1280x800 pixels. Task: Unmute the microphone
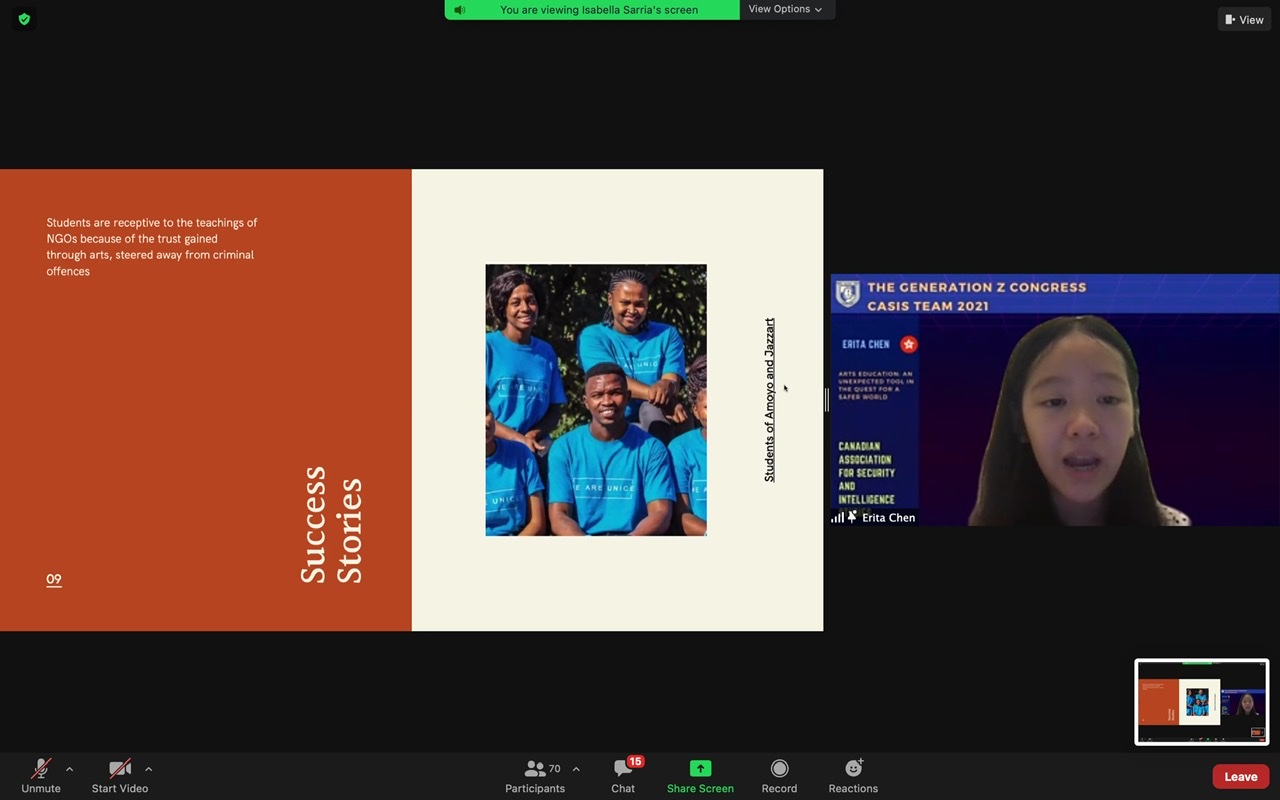pyautogui.click(x=41, y=776)
